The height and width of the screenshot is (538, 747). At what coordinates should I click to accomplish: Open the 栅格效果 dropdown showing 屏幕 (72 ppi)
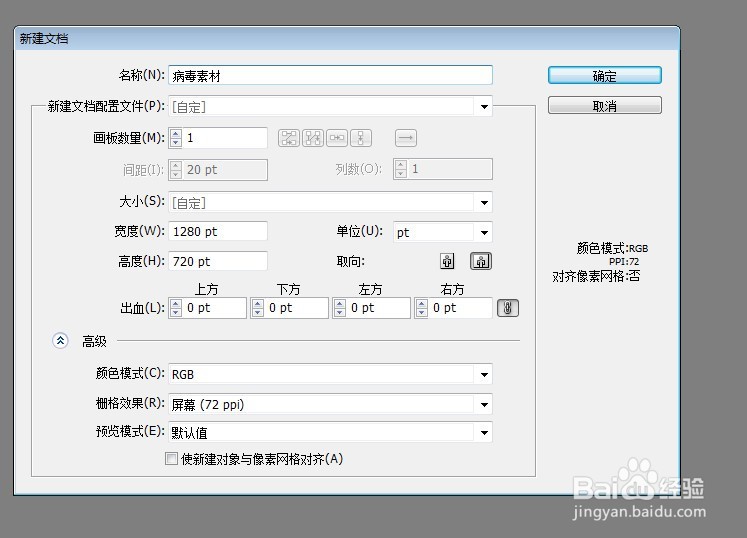coord(330,405)
